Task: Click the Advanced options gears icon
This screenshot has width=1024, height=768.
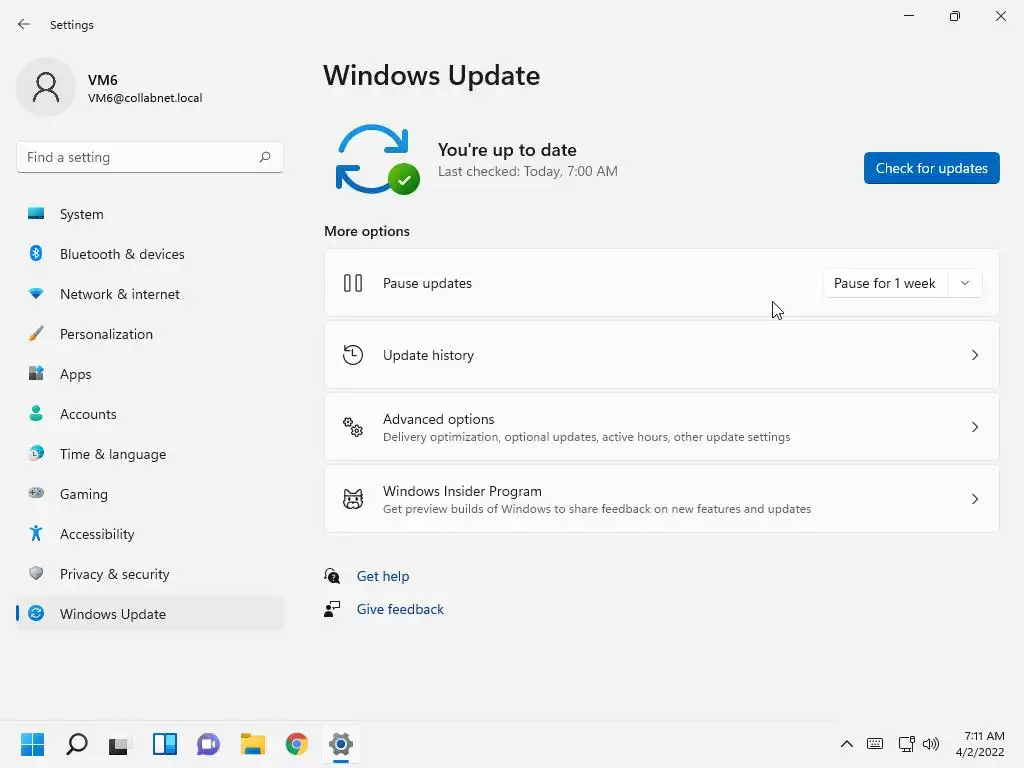Action: [x=353, y=427]
